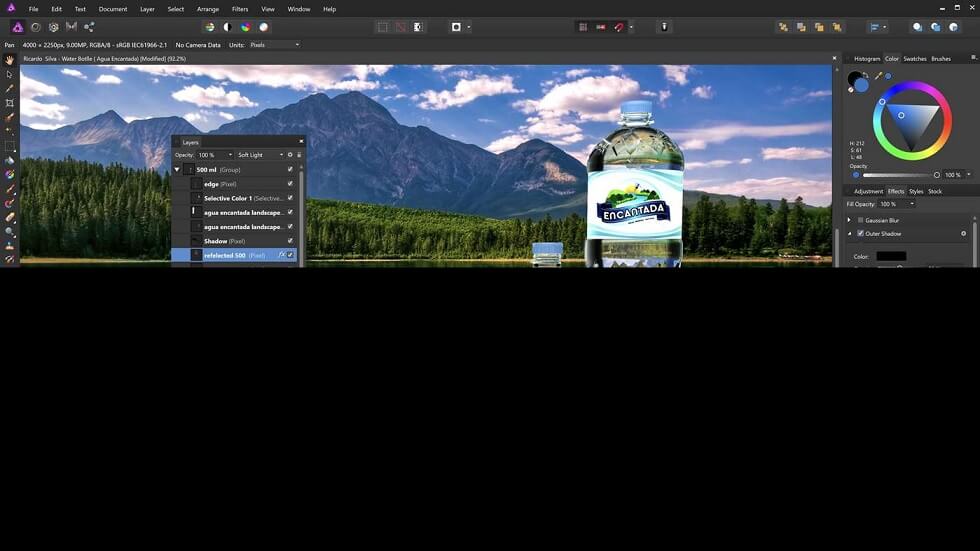Open the Arrange menu
Viewport: 980px width, 551px height.
pos(208,9)
